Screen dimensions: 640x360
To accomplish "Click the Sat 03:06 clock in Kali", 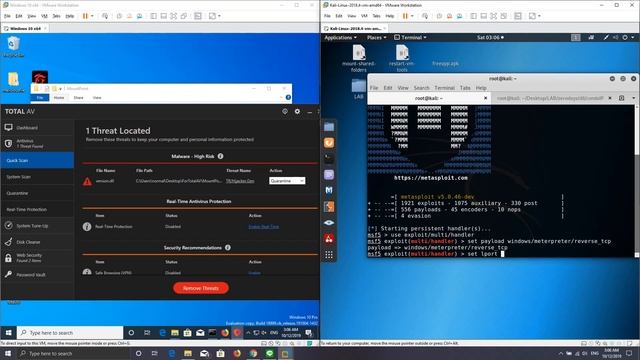I will coord(490,38).
